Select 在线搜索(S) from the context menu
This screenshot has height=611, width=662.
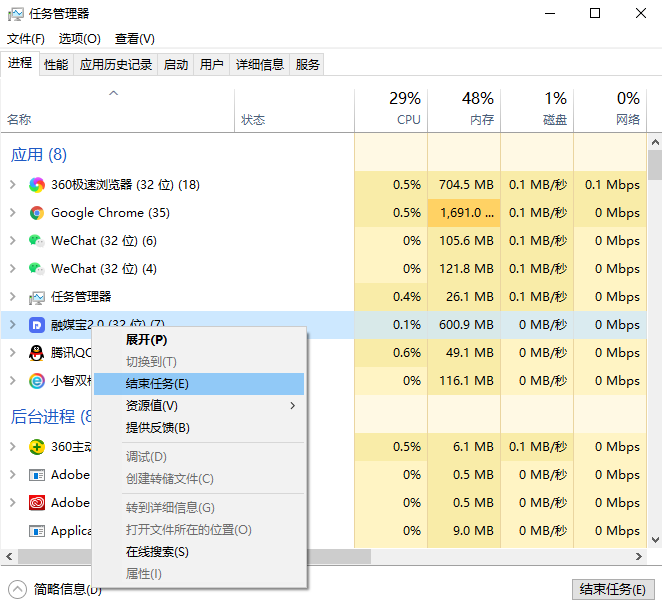[x=157, y=552]
